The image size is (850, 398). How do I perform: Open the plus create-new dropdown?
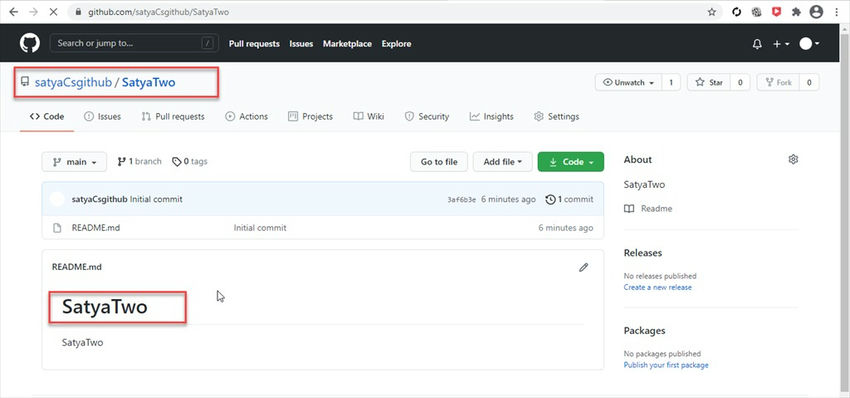point(781,44)
